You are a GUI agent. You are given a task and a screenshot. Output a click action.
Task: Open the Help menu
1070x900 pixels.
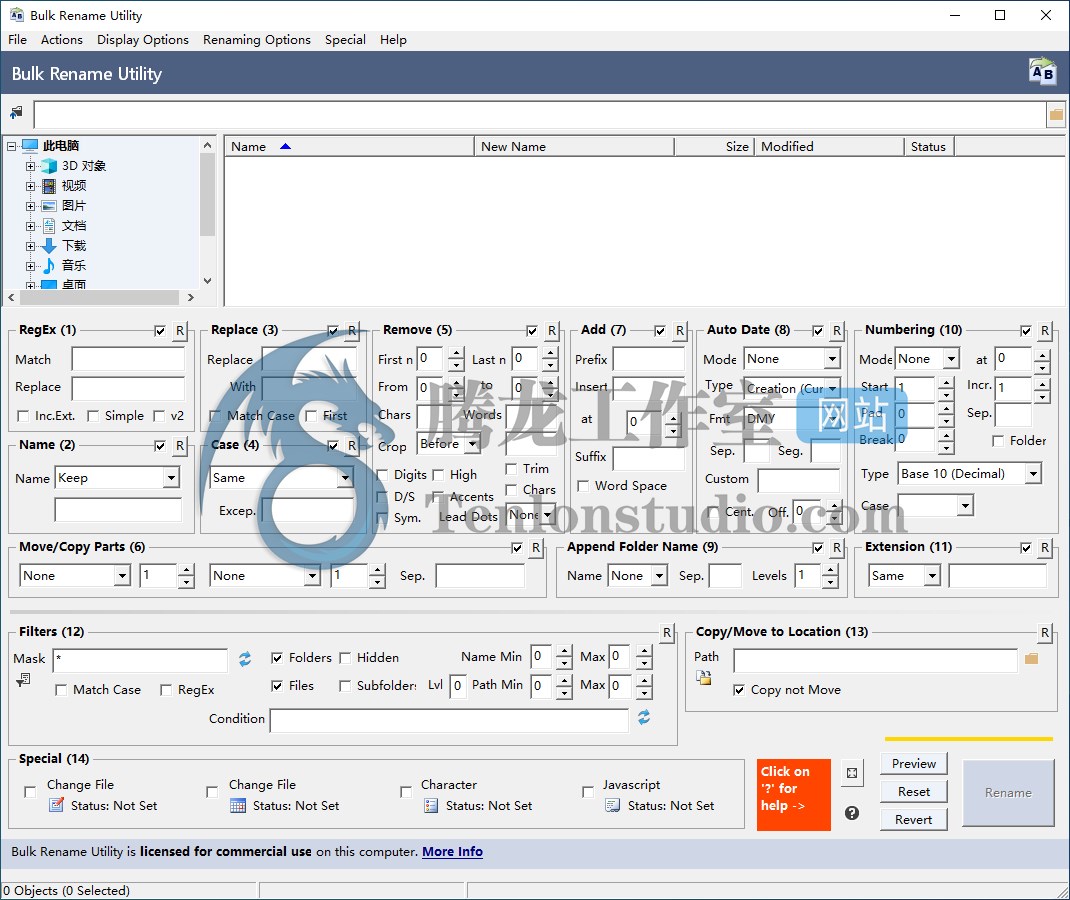(393, 40)
